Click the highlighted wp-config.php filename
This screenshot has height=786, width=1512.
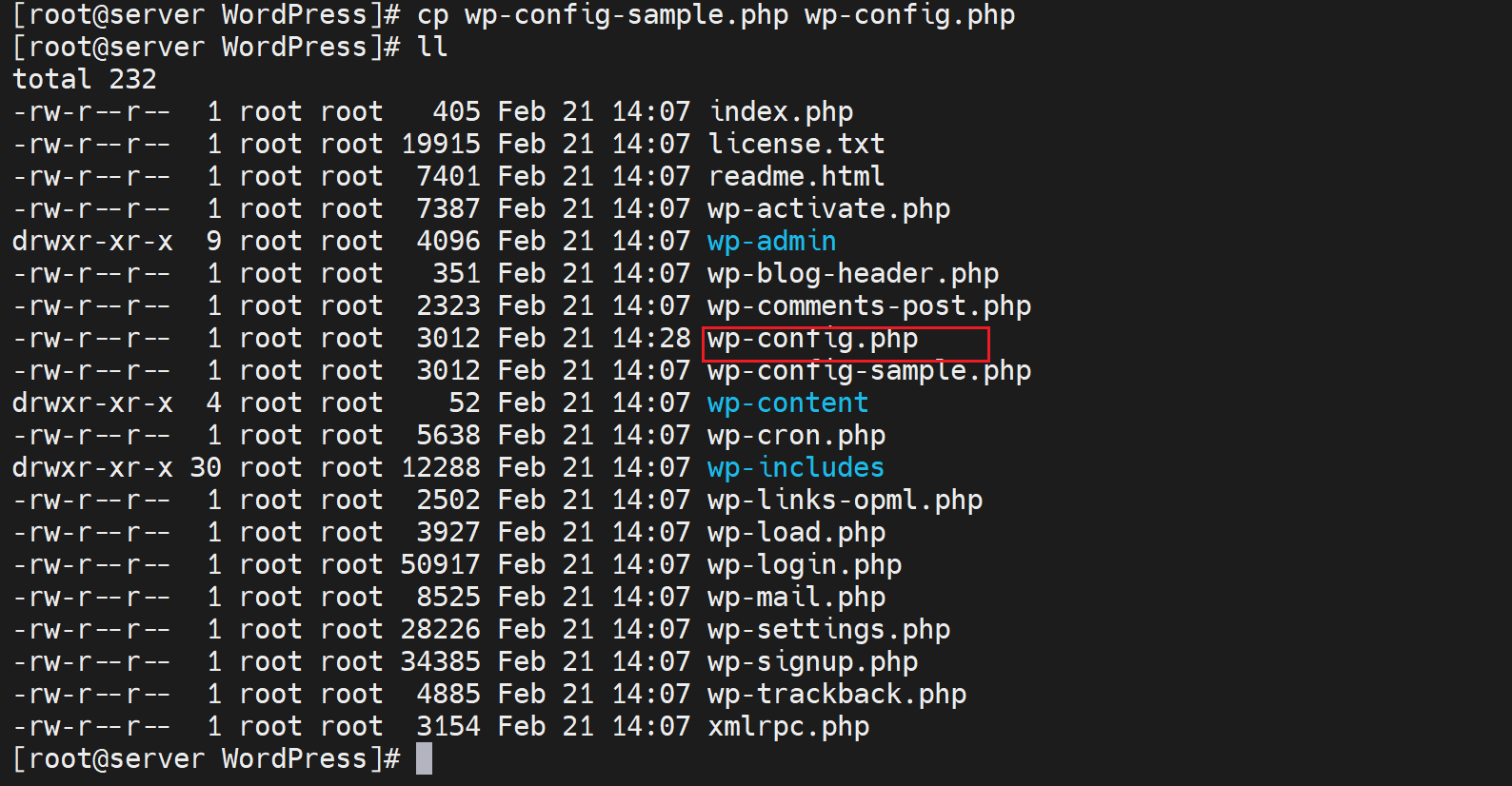click(813, 340)
